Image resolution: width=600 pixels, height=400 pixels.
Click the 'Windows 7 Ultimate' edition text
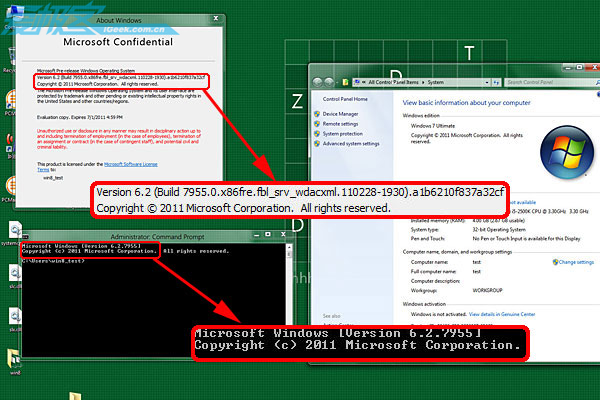point(432,126)
